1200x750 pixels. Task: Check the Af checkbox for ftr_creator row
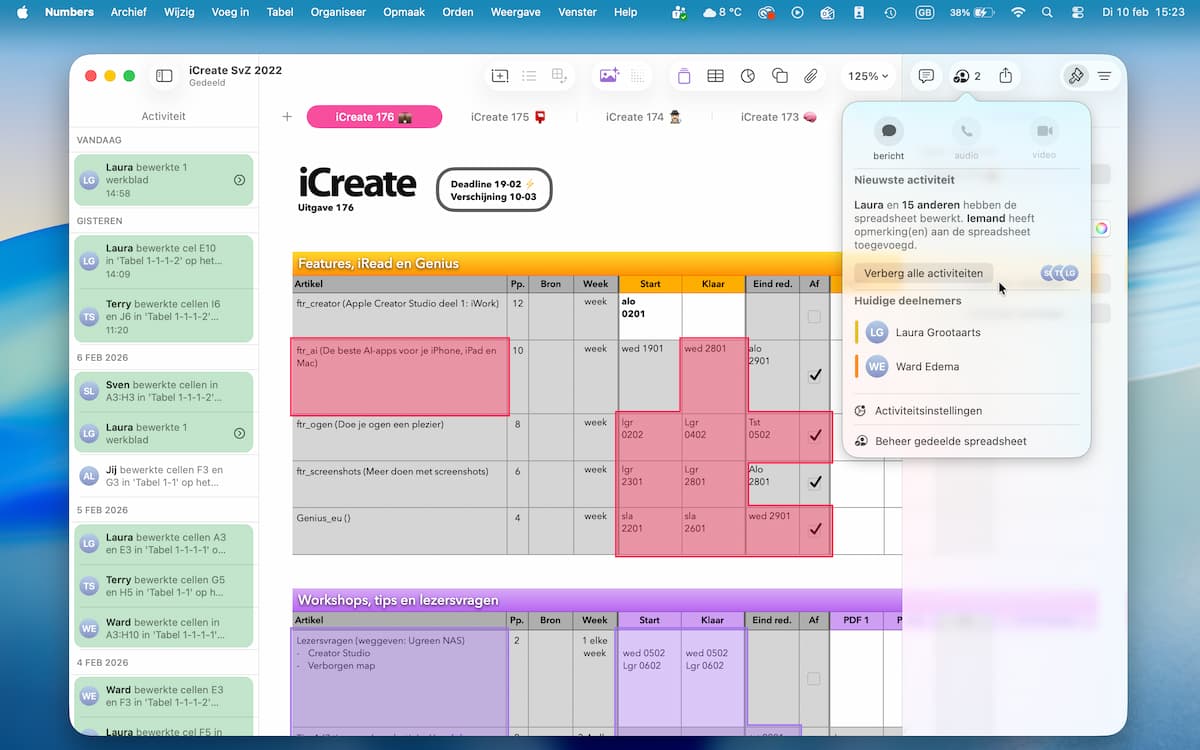click(x=814, y=317)
